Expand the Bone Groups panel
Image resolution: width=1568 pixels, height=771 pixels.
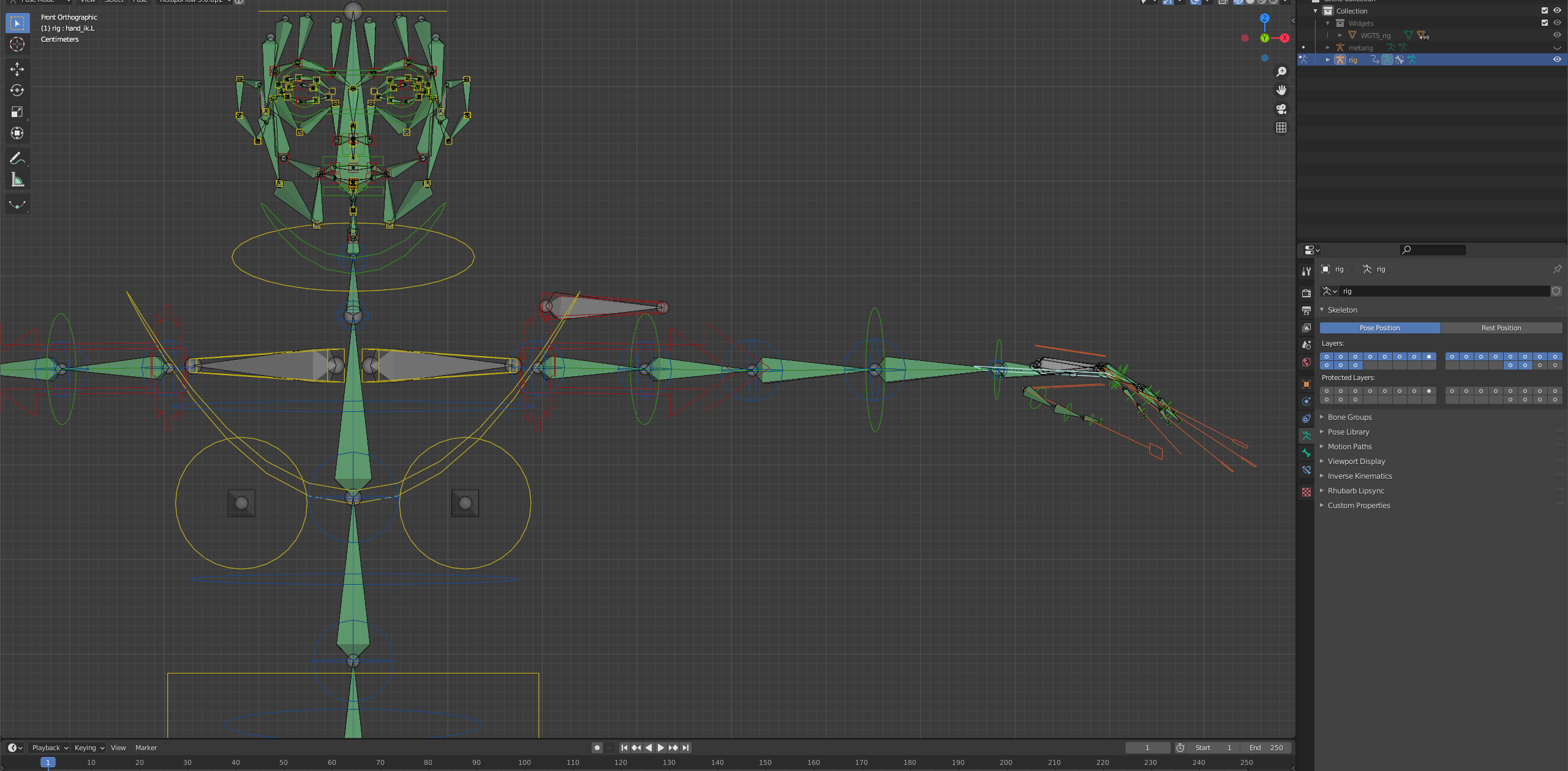coord(1350,417)
